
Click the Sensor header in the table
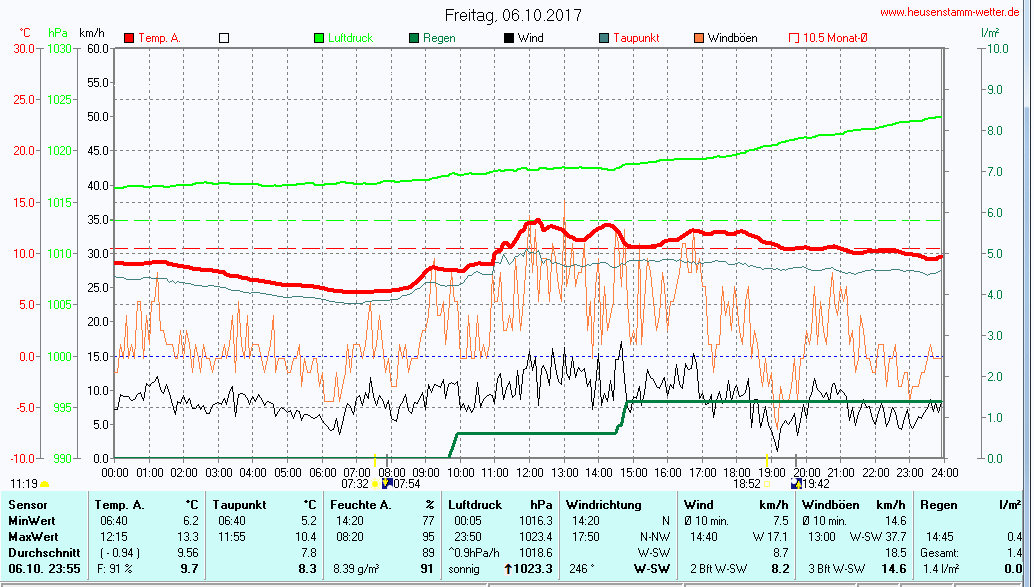click(x=27, y=505)
